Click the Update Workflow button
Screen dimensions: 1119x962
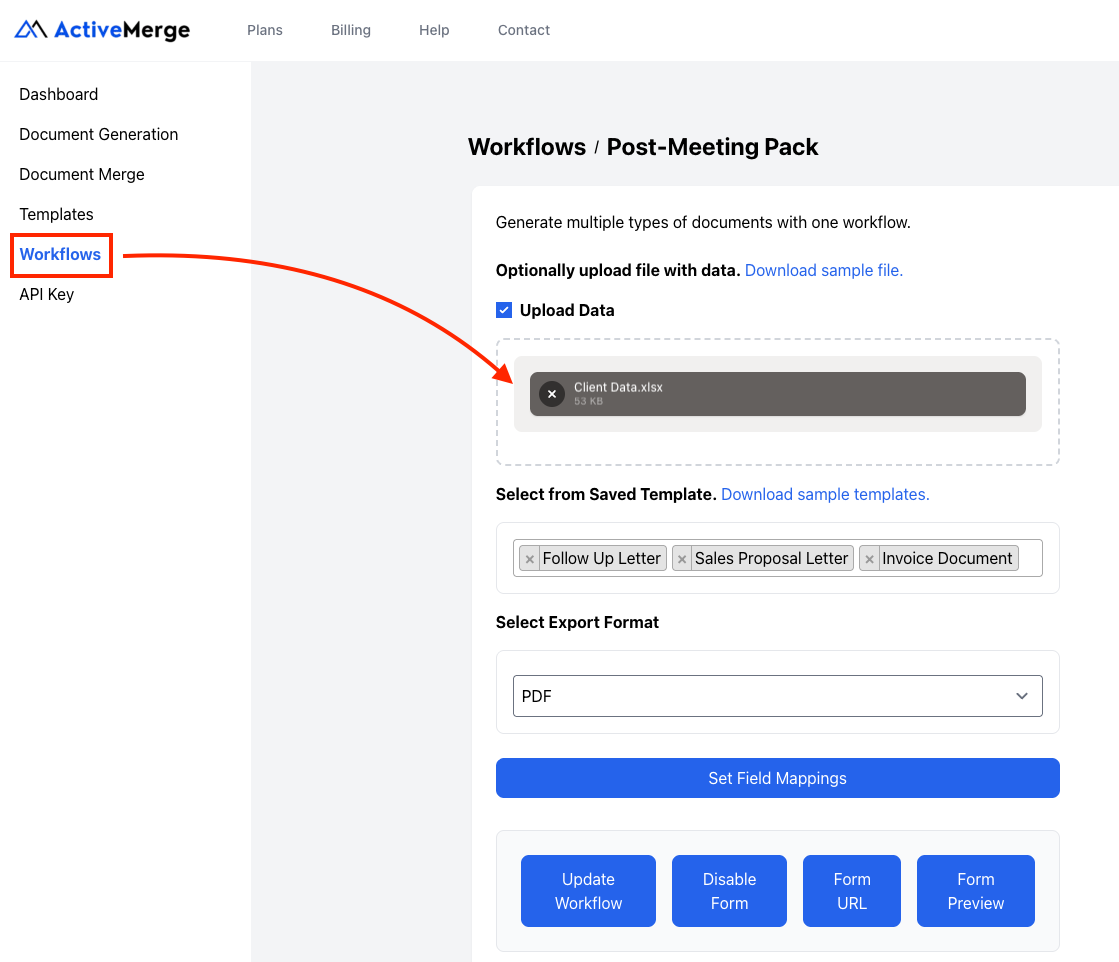(588, 890)
